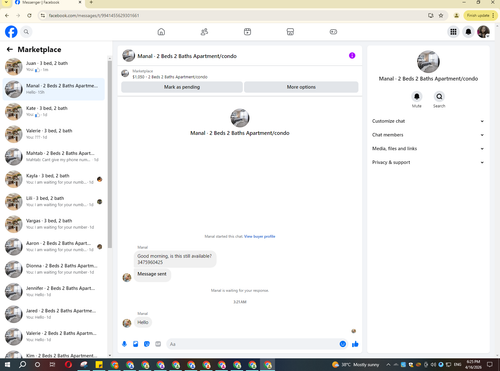Open the Friends icon in top navigation
The height and width of the screenshot is (371, 500).
204,32
